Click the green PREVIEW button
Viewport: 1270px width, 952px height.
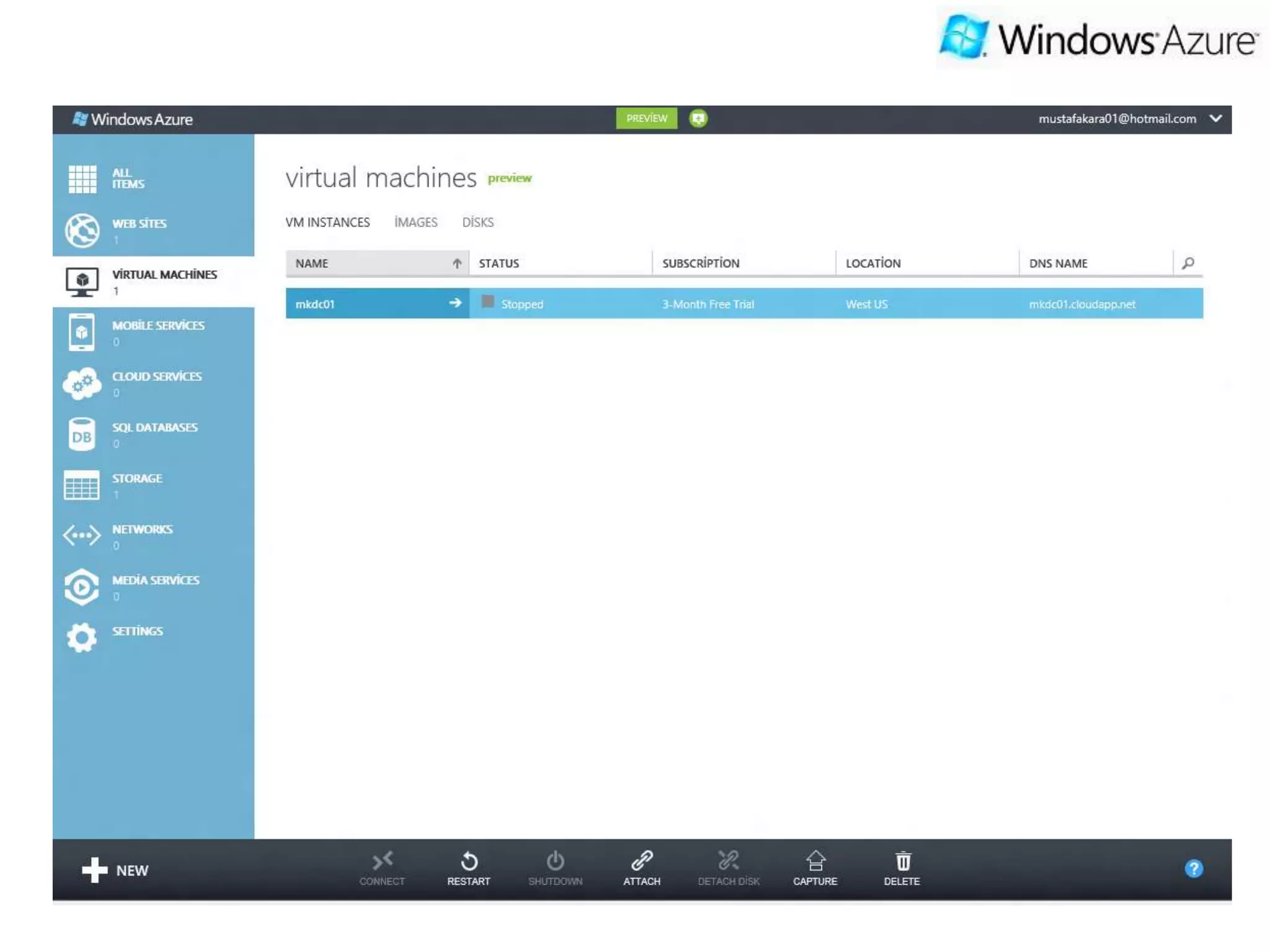tap(646, 118)
